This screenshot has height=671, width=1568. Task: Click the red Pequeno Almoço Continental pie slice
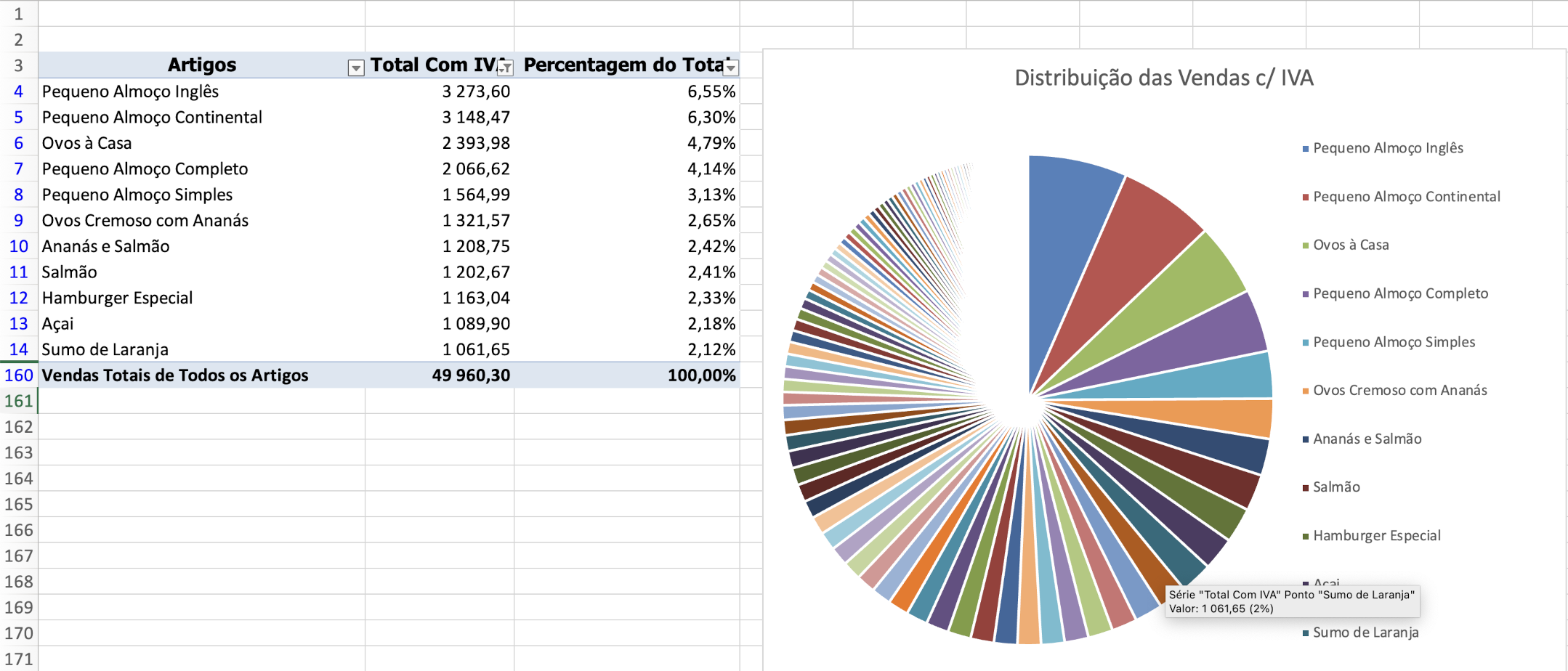[x=1126, y=254]
